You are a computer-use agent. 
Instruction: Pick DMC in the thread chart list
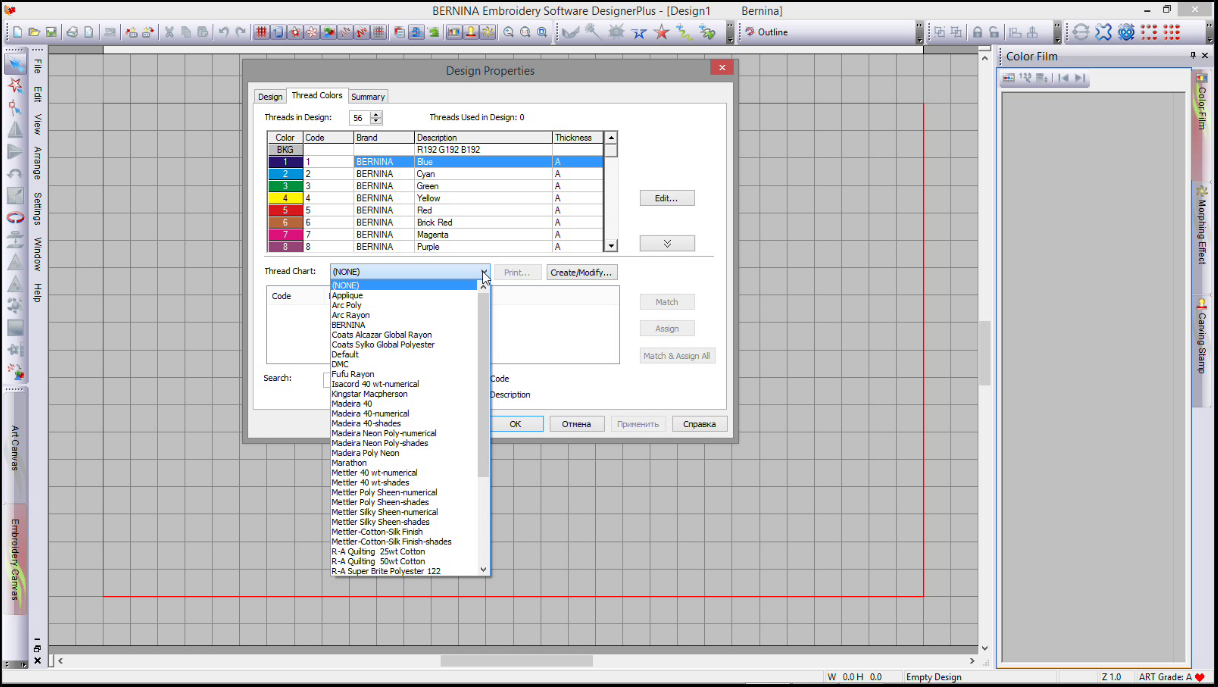[340, 364]
